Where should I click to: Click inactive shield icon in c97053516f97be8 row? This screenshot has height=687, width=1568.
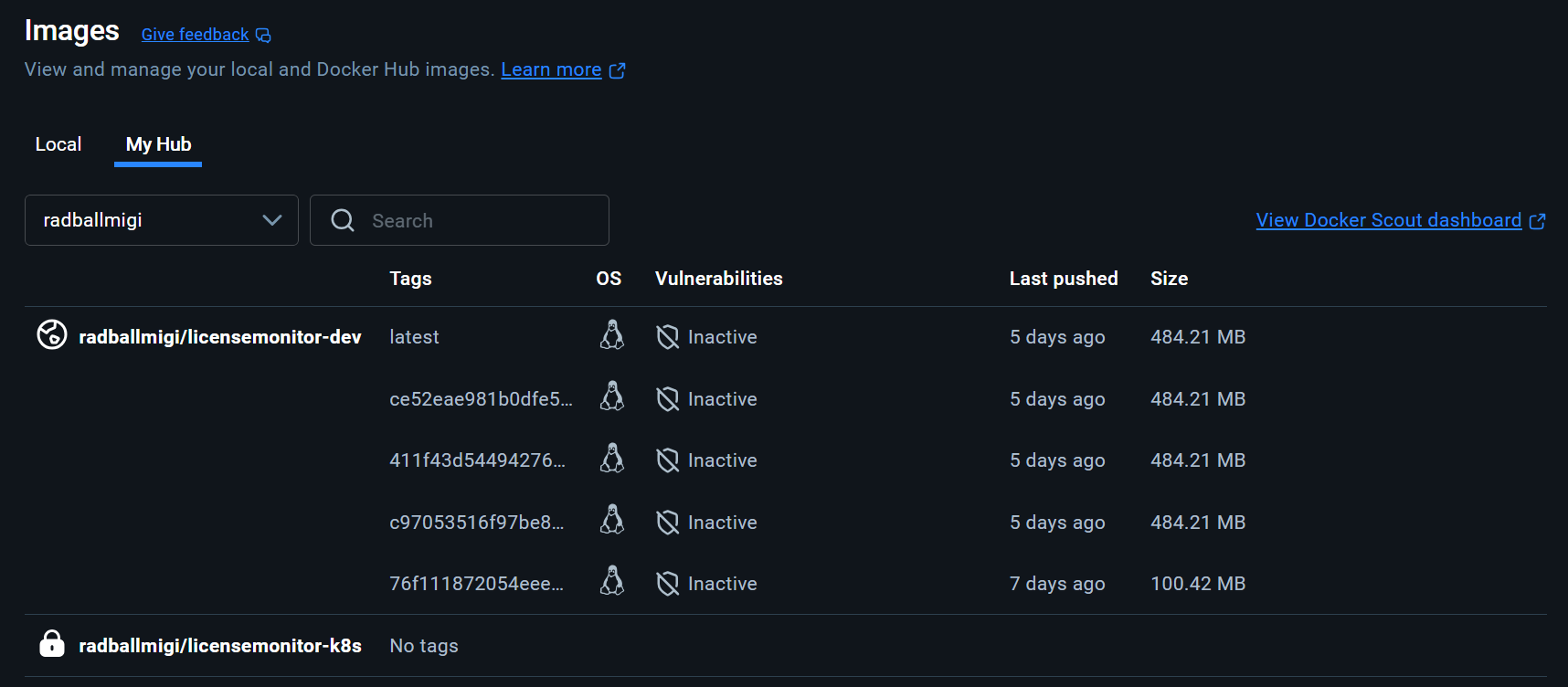[x=668, y=523]
